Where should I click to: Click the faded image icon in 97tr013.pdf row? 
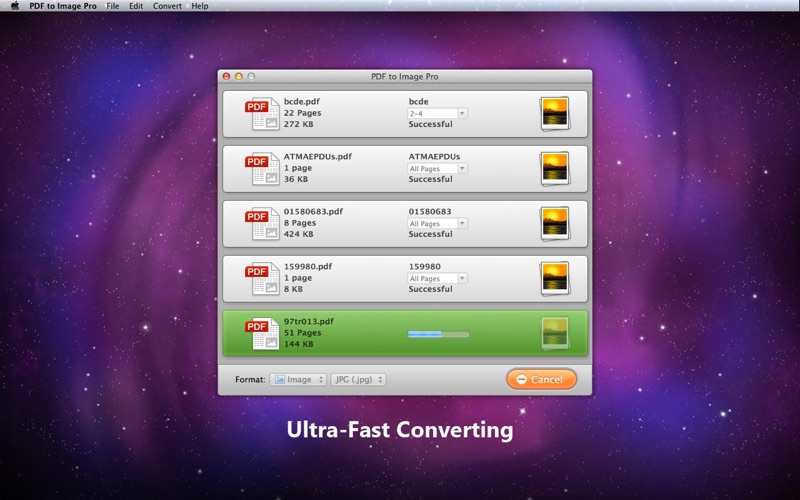coord(555,333)
